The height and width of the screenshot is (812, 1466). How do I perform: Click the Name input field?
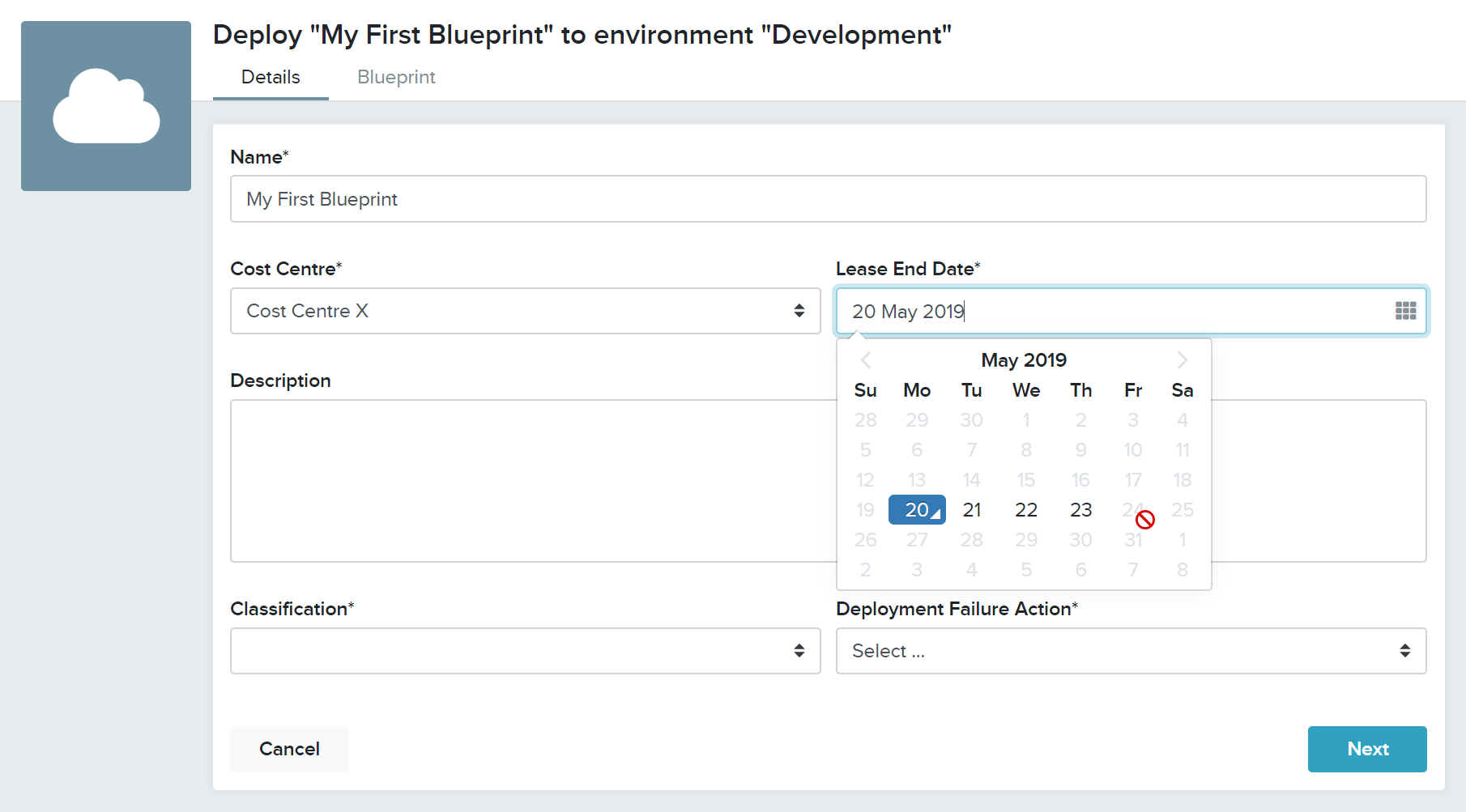tap(828, 199)
